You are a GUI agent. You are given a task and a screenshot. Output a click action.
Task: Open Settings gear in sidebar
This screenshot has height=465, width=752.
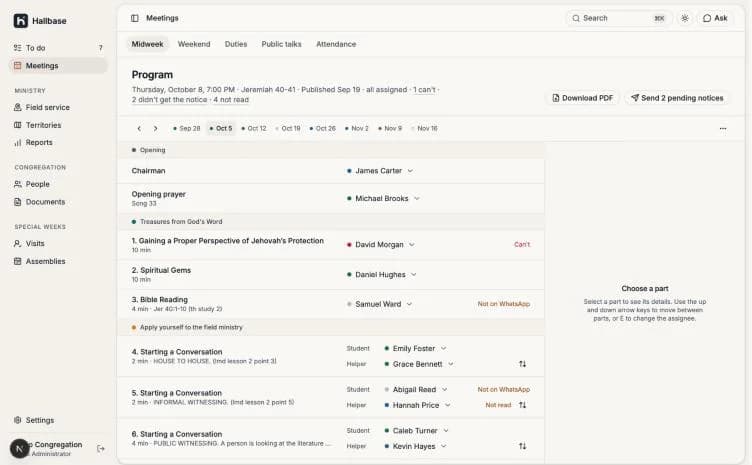58,420
